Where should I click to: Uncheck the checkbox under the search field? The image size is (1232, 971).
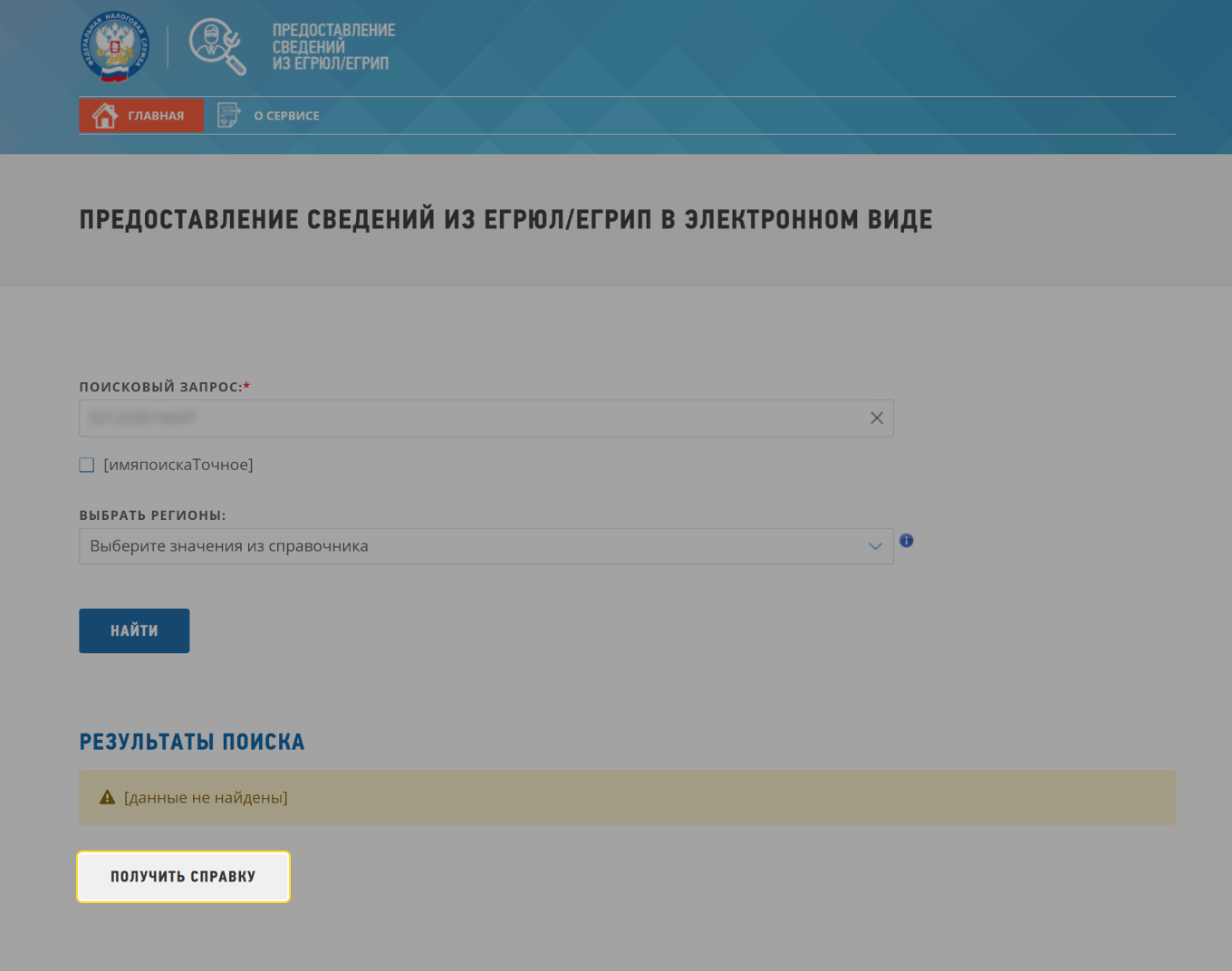(86, 465)
